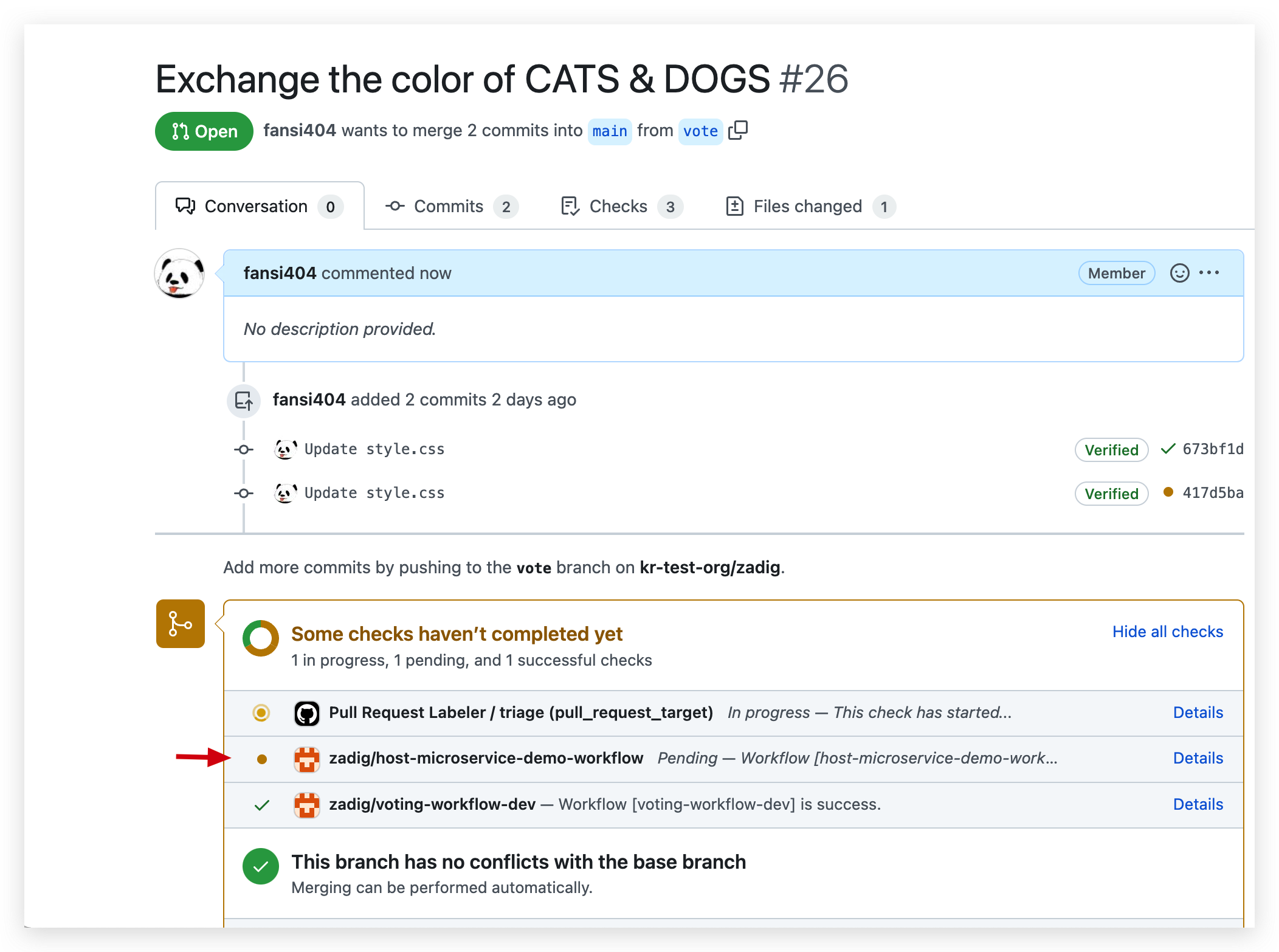Copy the vote branch name icon
The width and height of the screenshot is (1279, 952).
(x=738, y=130)
